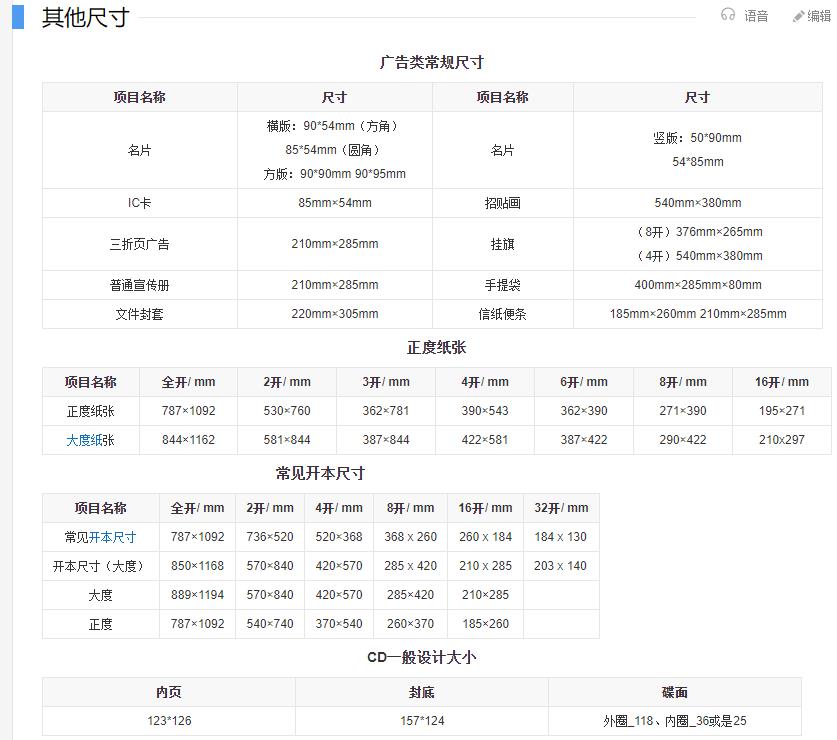The image size is (837, 740).
Task: Click the 常见开本尺寸 table title
Action: point(320,474)
